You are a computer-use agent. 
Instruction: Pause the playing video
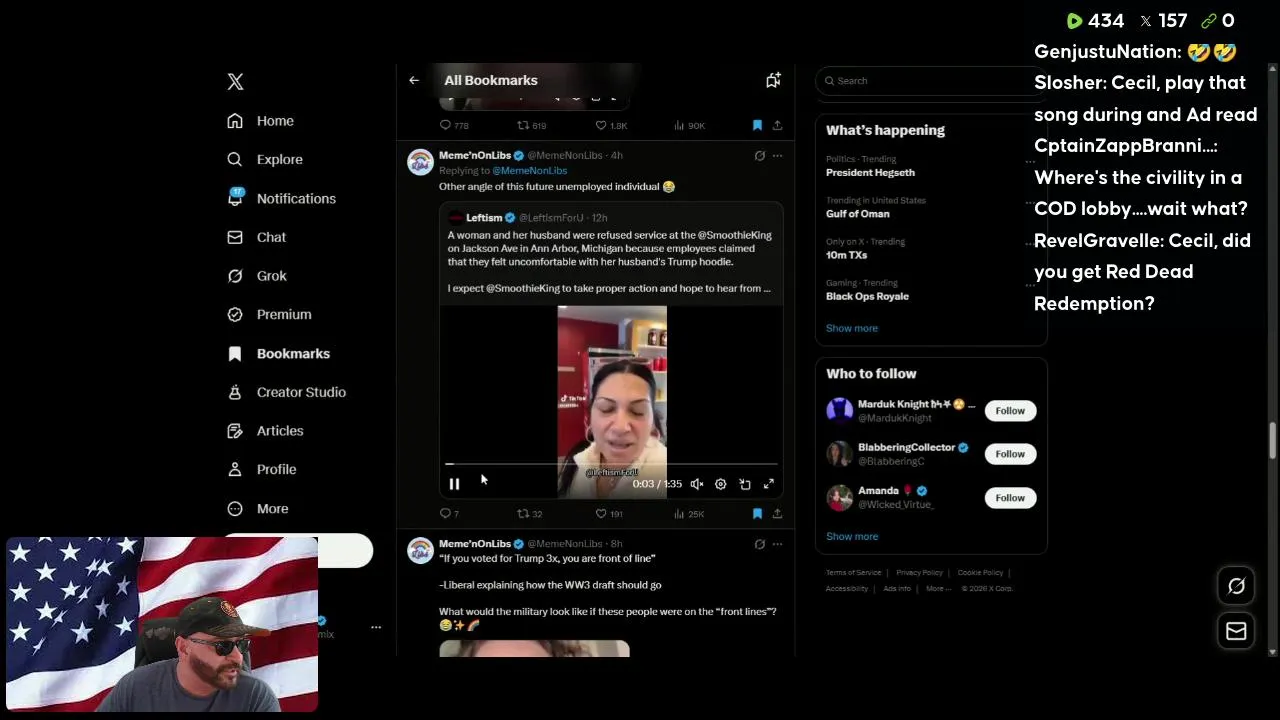[454, 484]
